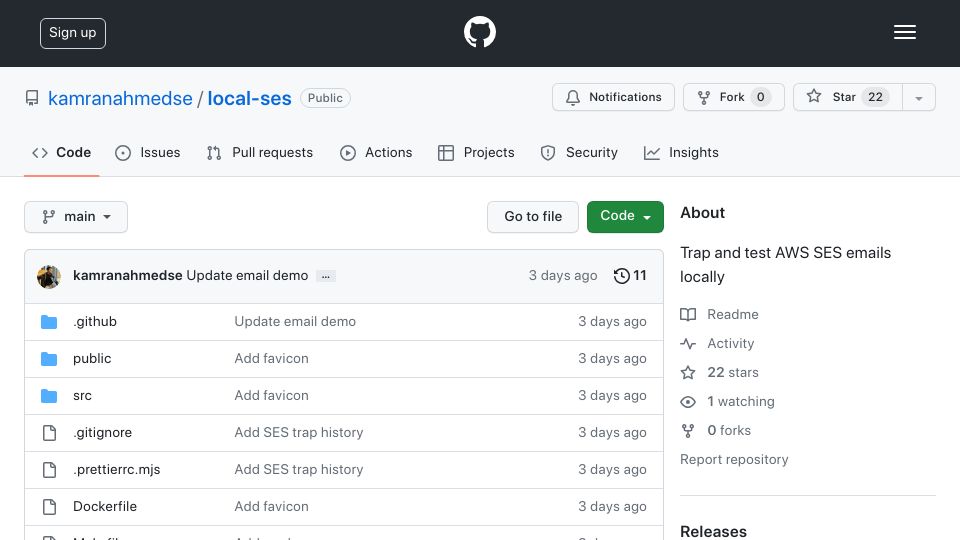This screenshot has height=540, width=960.
Task: Click the Releases heading link
Action: [713, 531]
